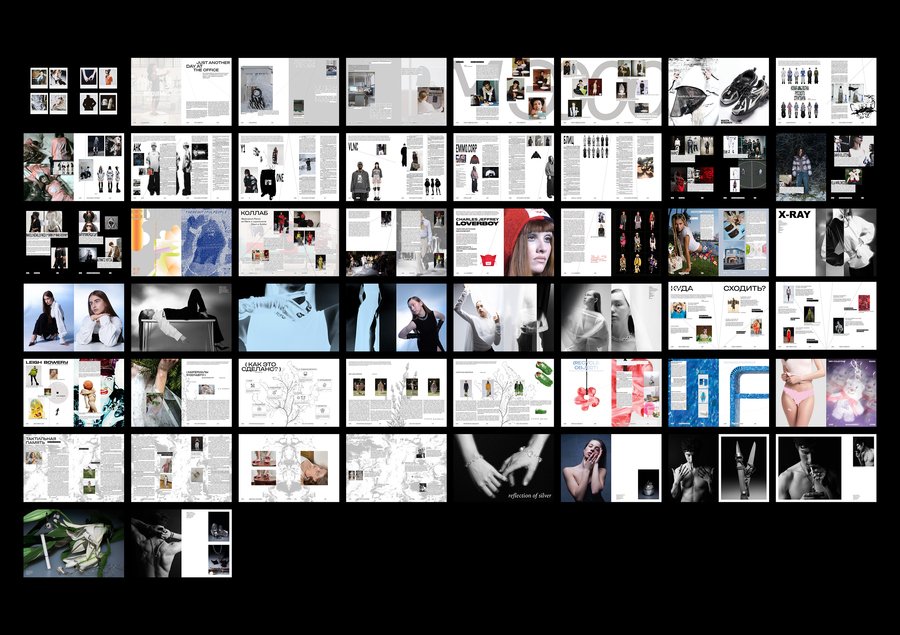Open the shirtless man and scissors spread
This screenshot has height=635, width=900.
tap(719, 468)
